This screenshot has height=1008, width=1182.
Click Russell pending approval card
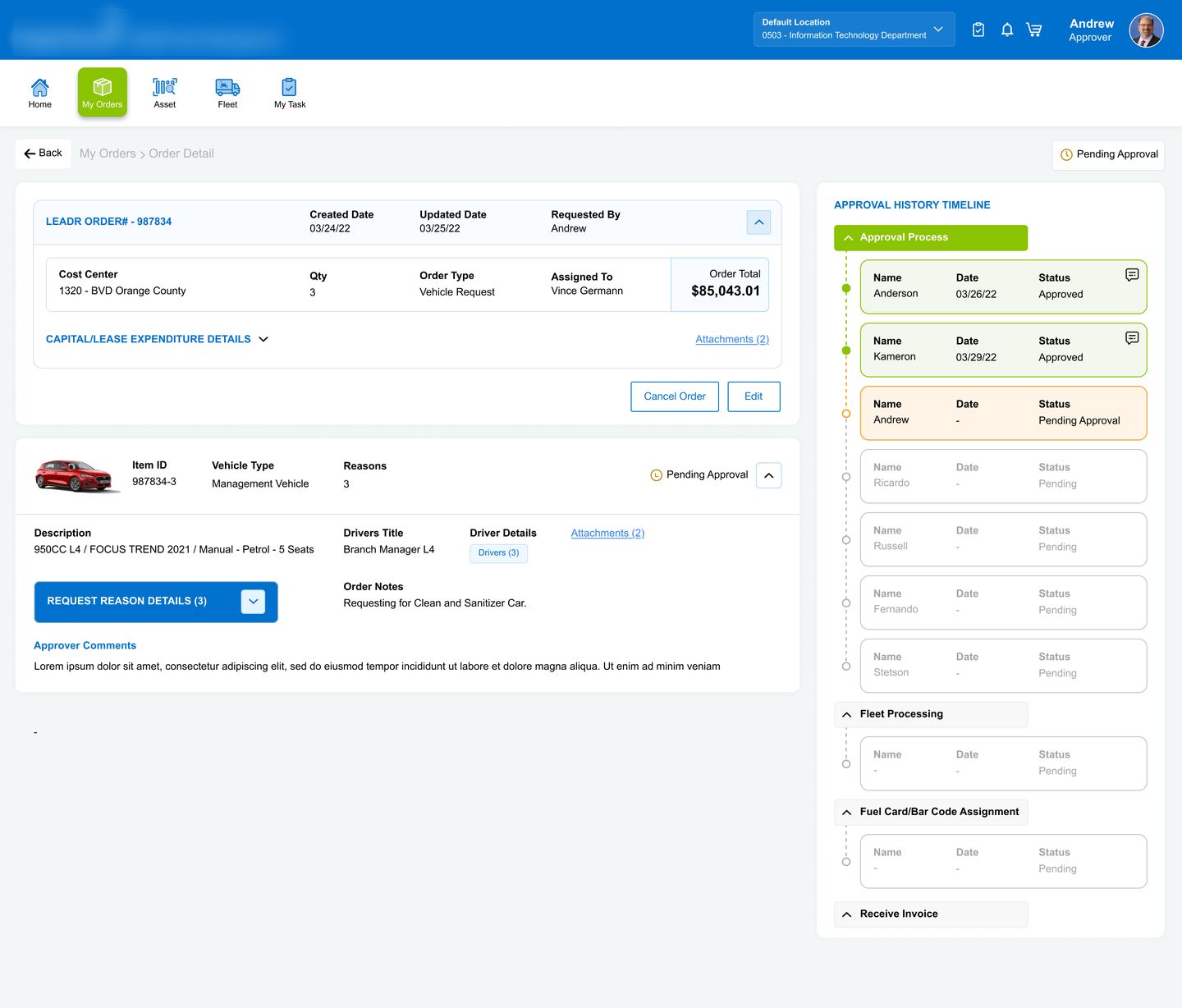click(x=1003, y=539)
